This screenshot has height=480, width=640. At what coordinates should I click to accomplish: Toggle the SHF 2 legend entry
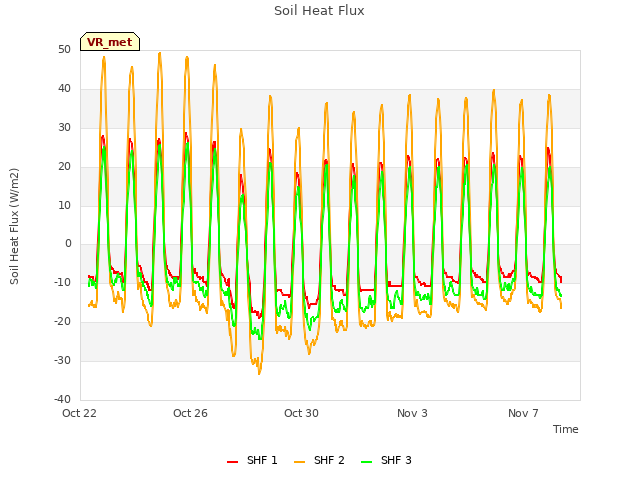pyautogui.click(x=319, y=460)
